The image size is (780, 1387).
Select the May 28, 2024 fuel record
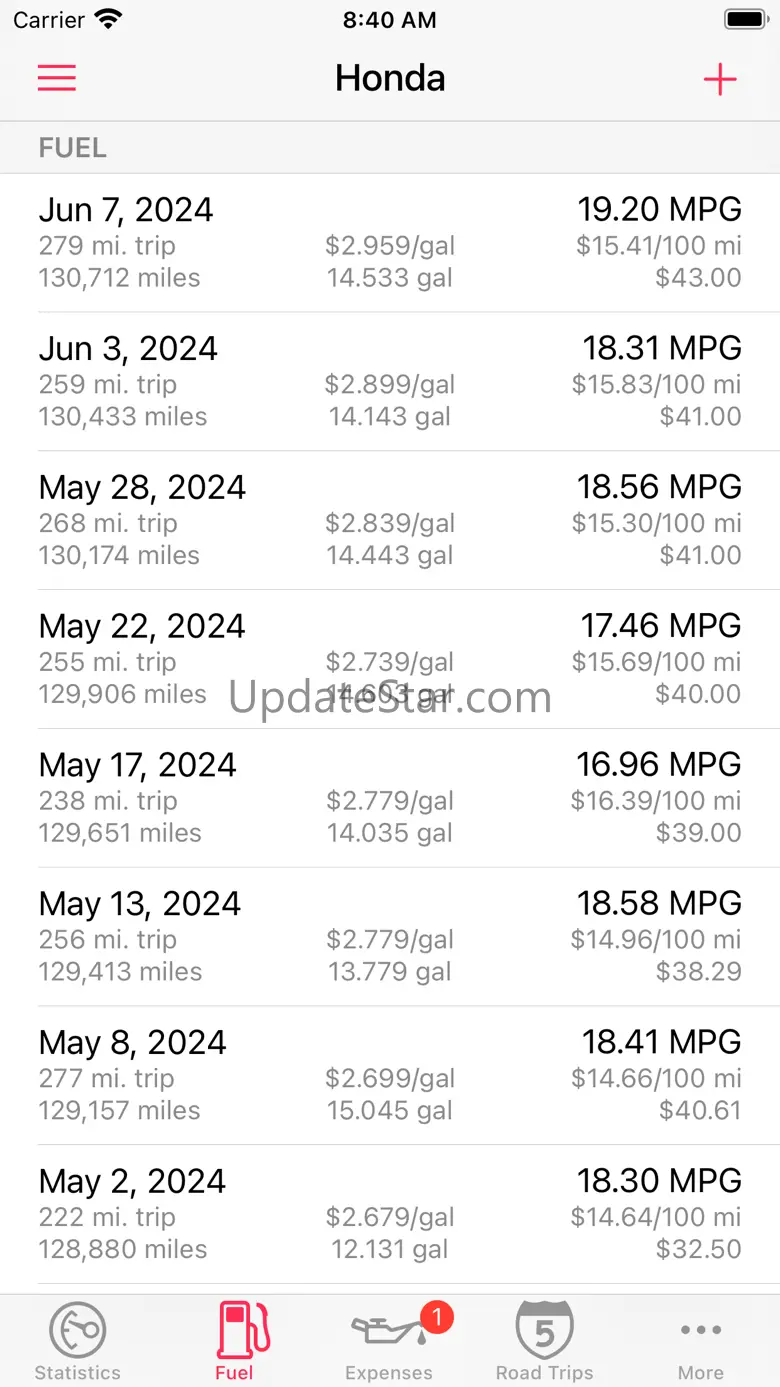390,521
